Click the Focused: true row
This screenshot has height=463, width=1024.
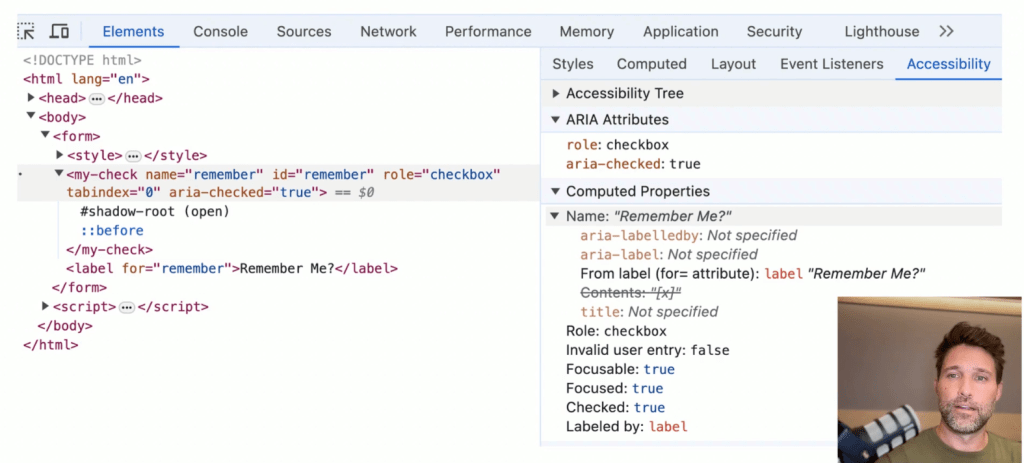pos(615,388)
